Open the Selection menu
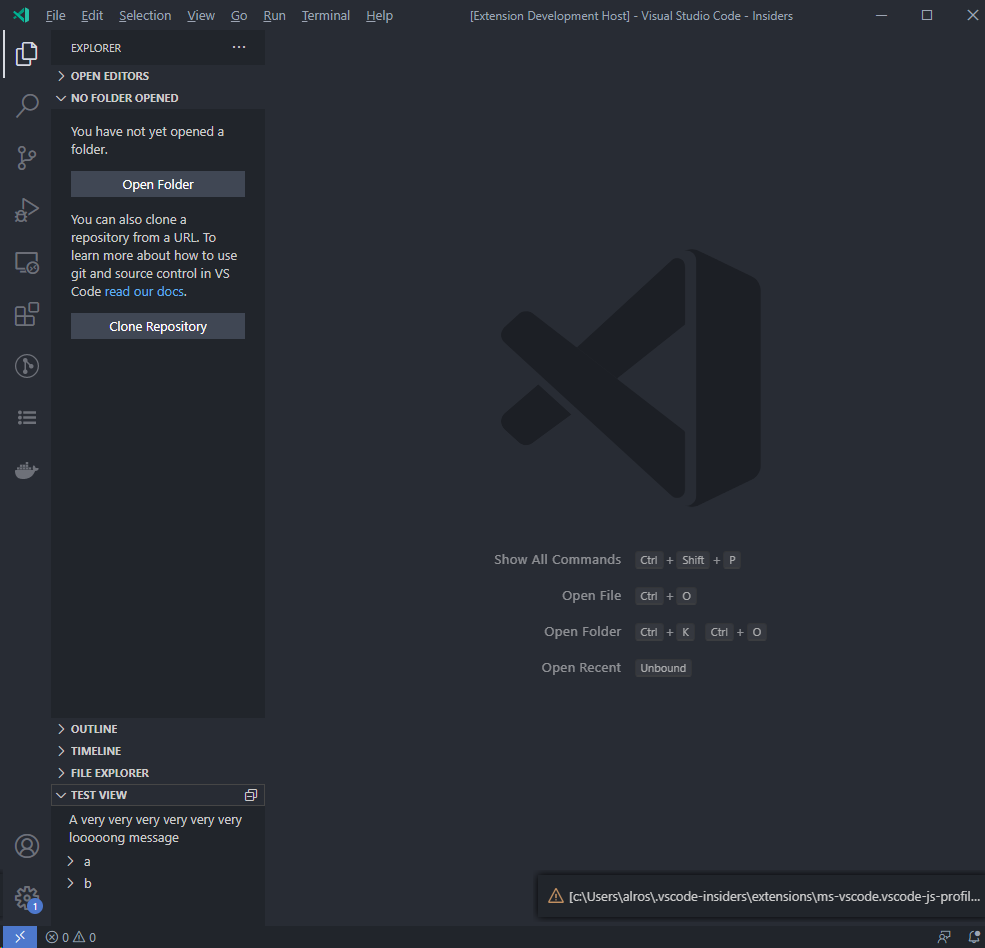Image resolution: width=985 pixels, height=948 pixels. coord(144,15)
